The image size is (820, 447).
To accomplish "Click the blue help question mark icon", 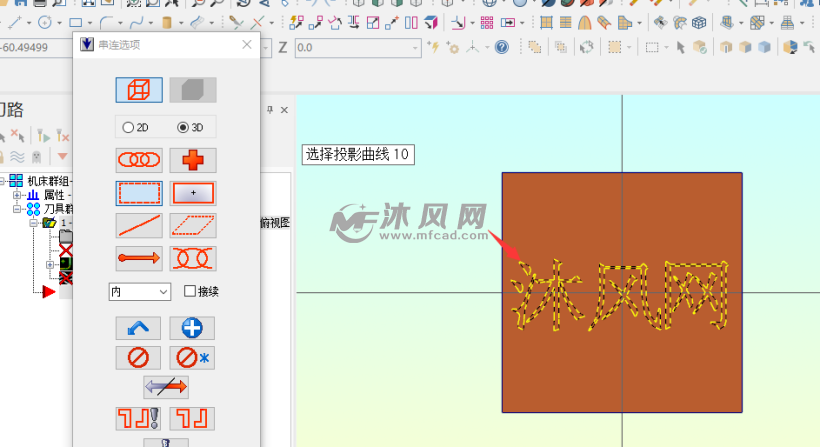I will pyautogui.click(x=502, y=48).
